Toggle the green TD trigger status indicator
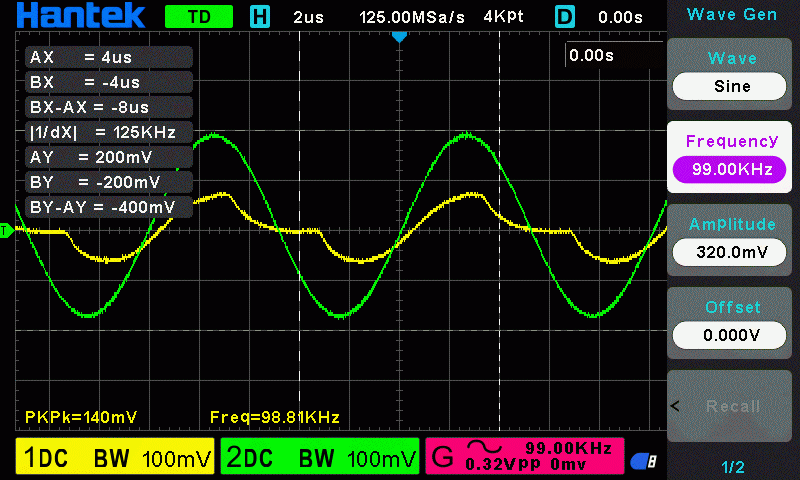 (x=199, y=17)
